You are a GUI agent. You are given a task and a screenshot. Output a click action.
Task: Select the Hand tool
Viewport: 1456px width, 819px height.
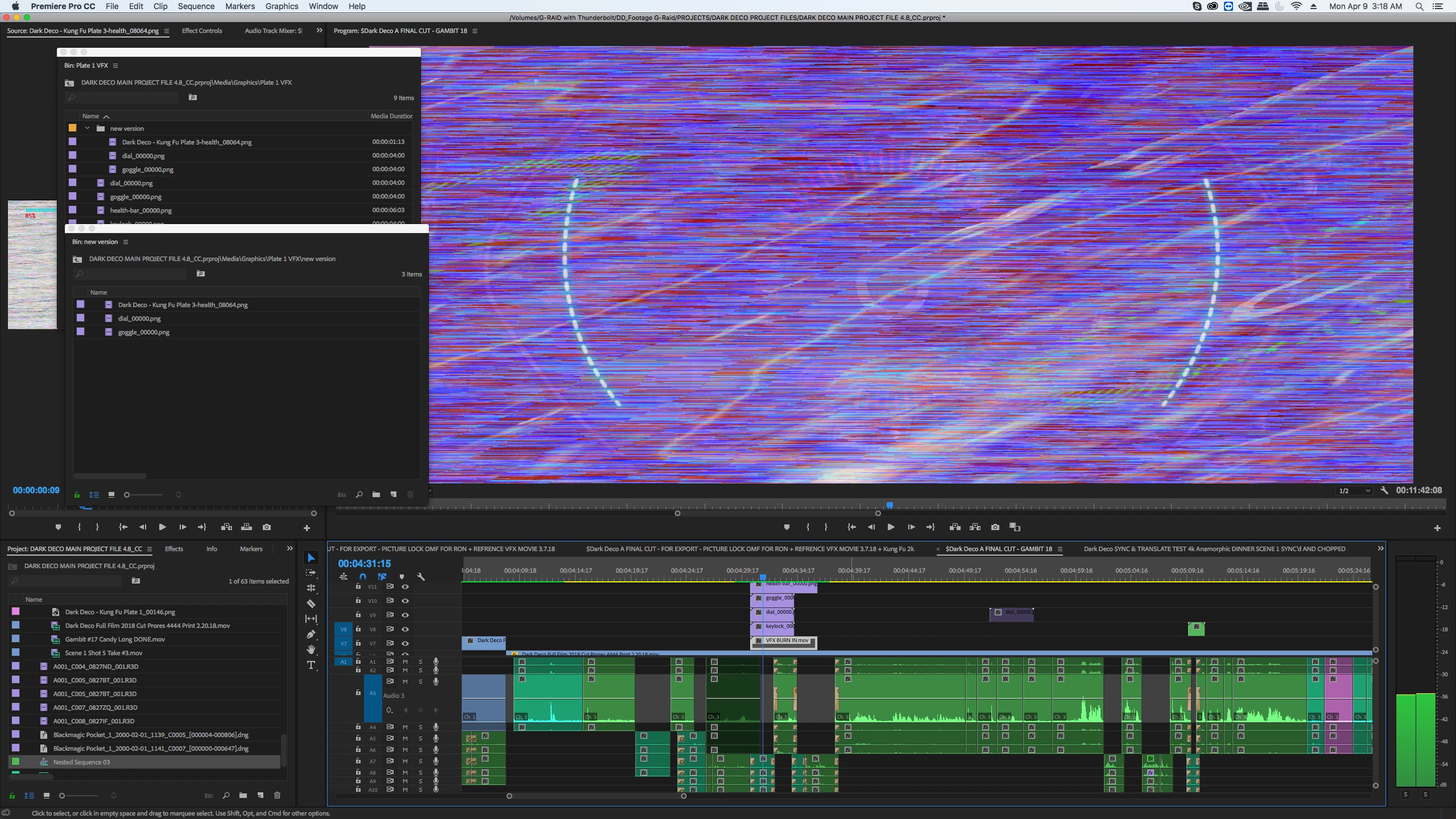[311, 650]
